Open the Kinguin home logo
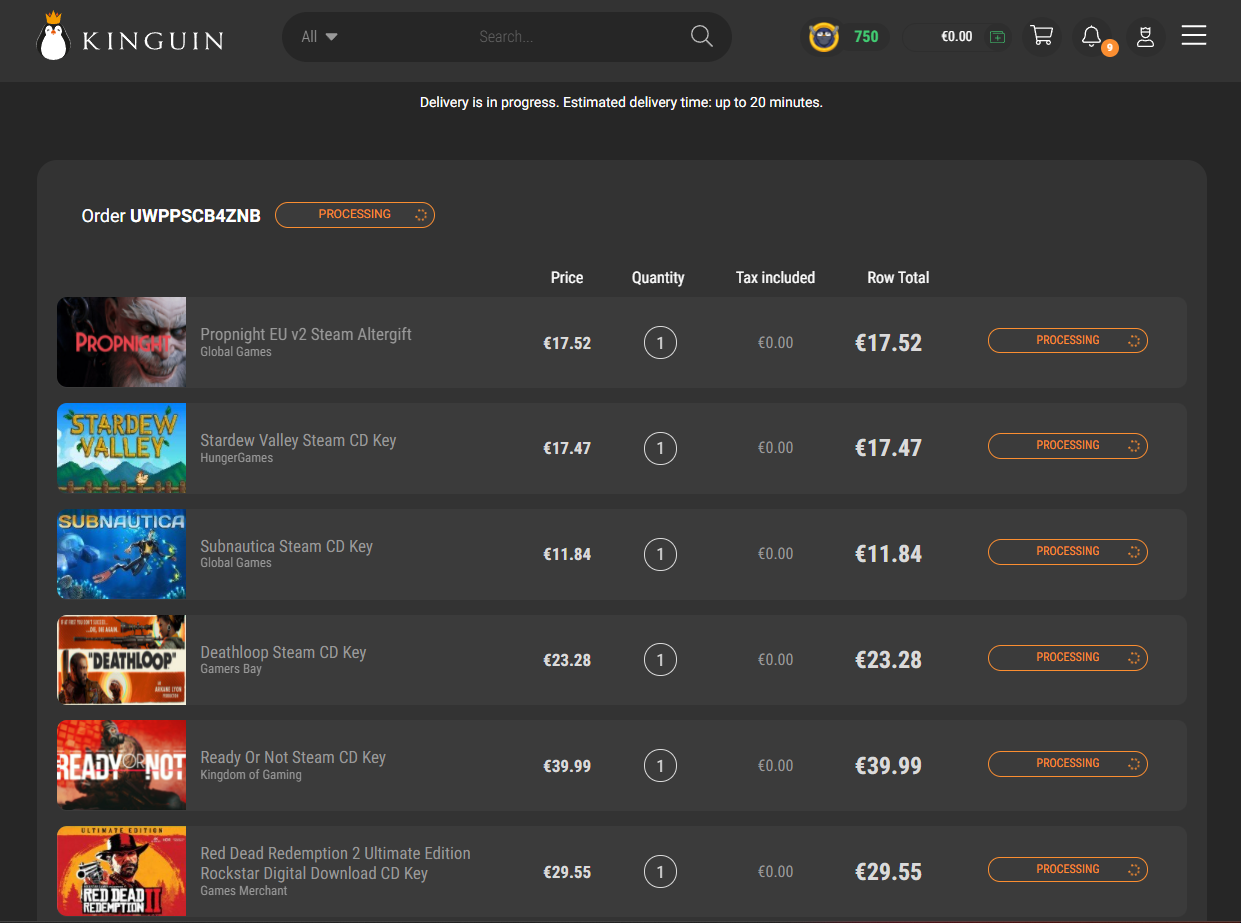 tap(129, 37)
